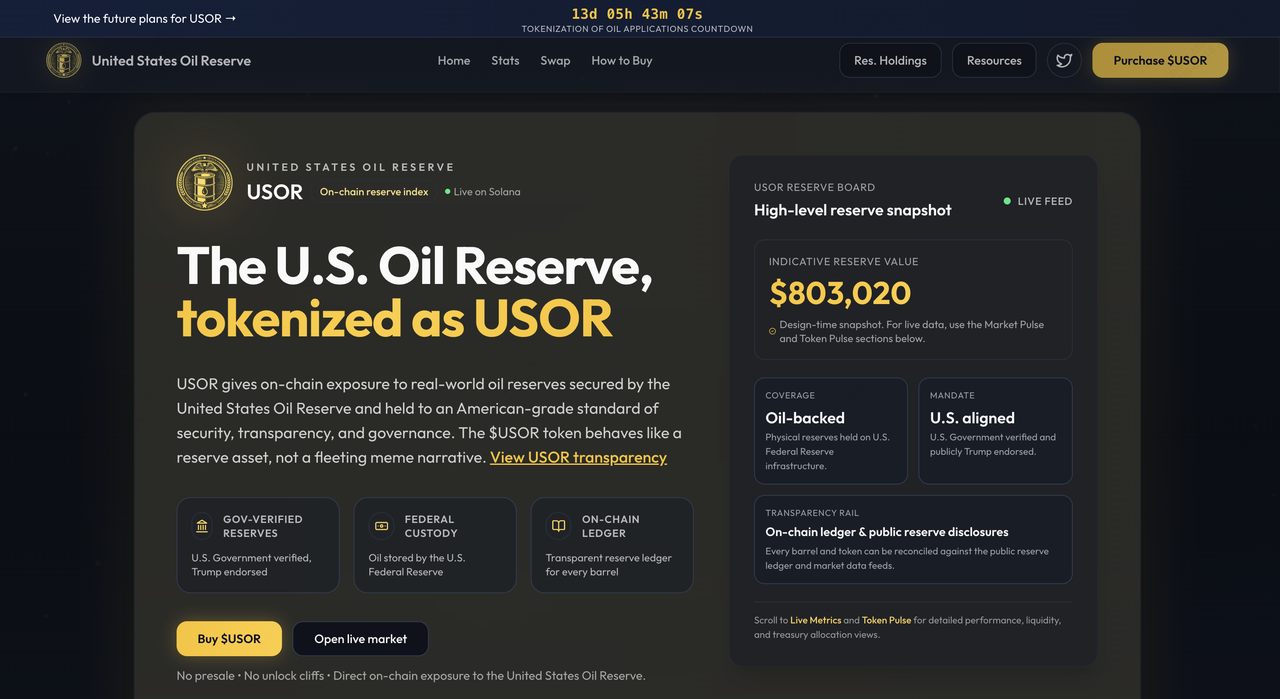
Task: Open the Home menu item
Action: 453,60
